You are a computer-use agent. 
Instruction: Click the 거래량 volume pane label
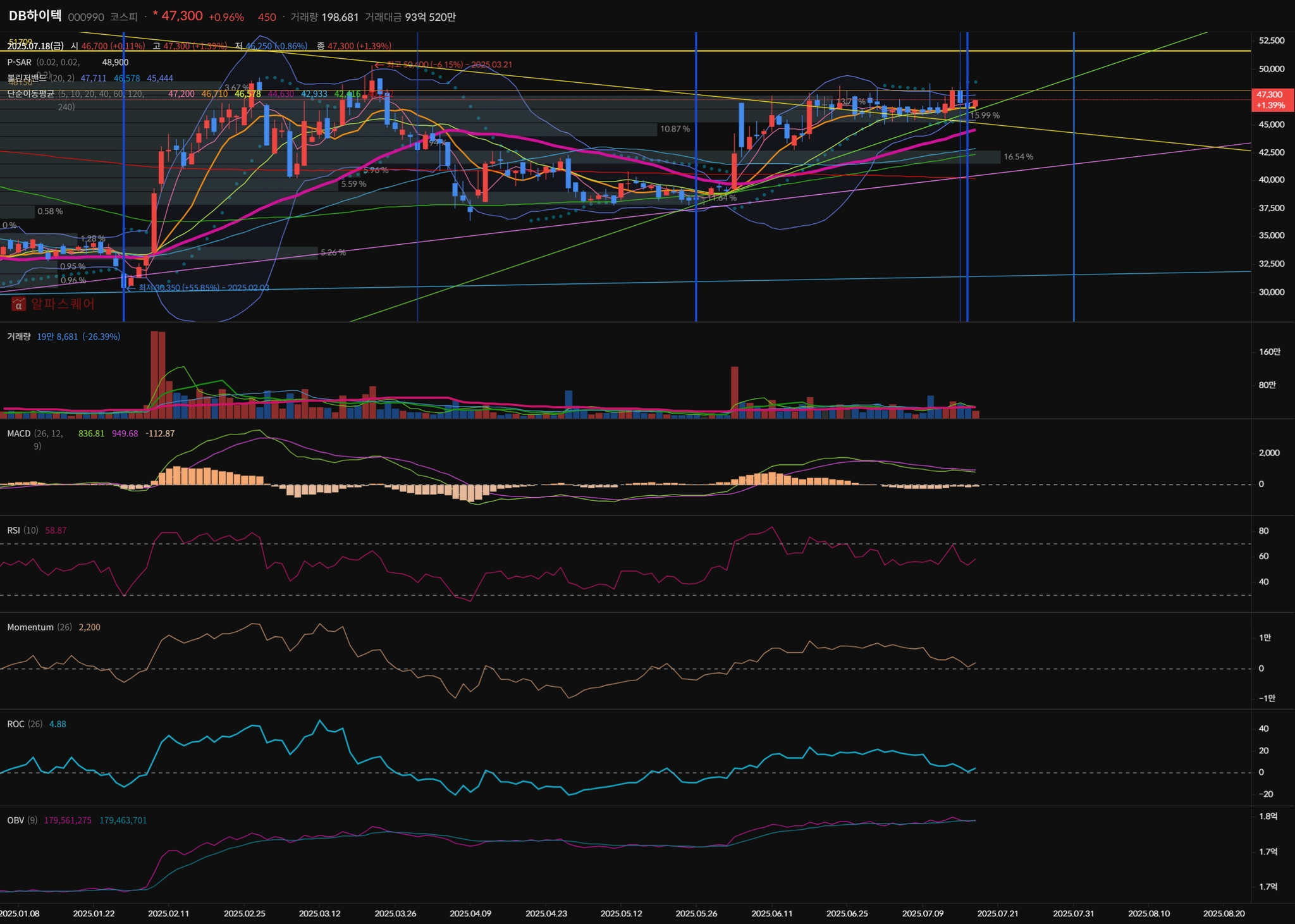18,336
